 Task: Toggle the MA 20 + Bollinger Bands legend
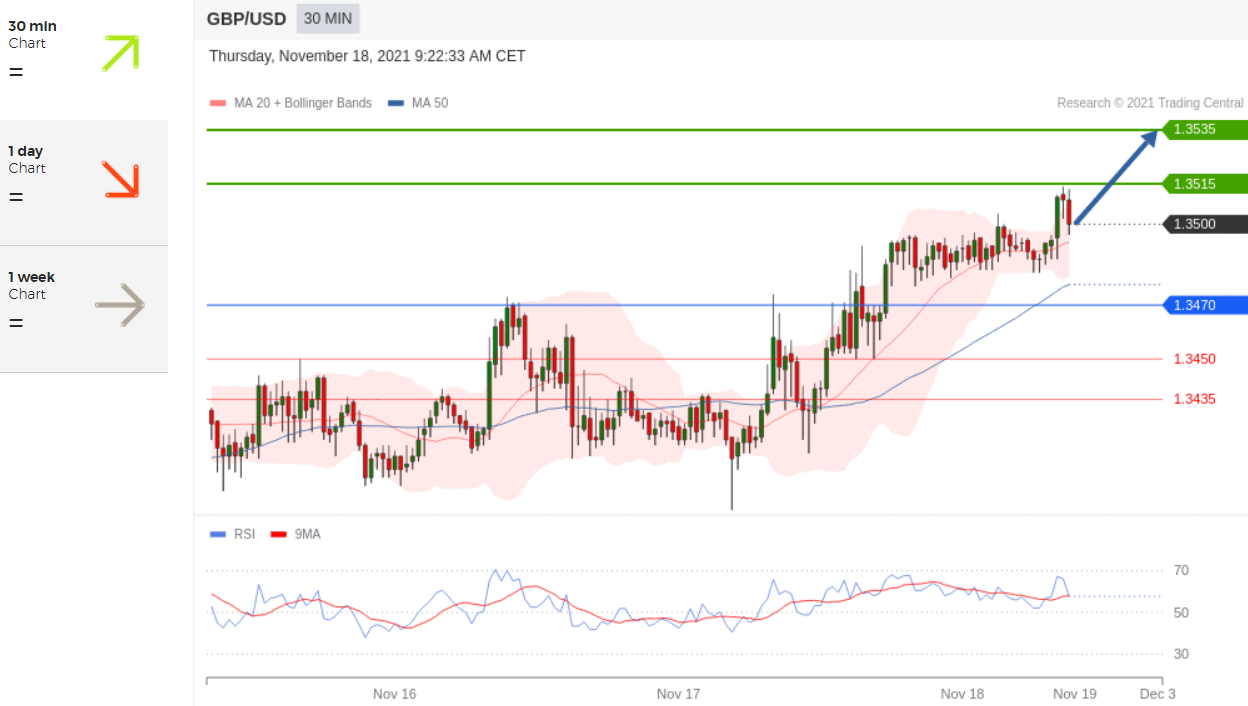[290, 103]
